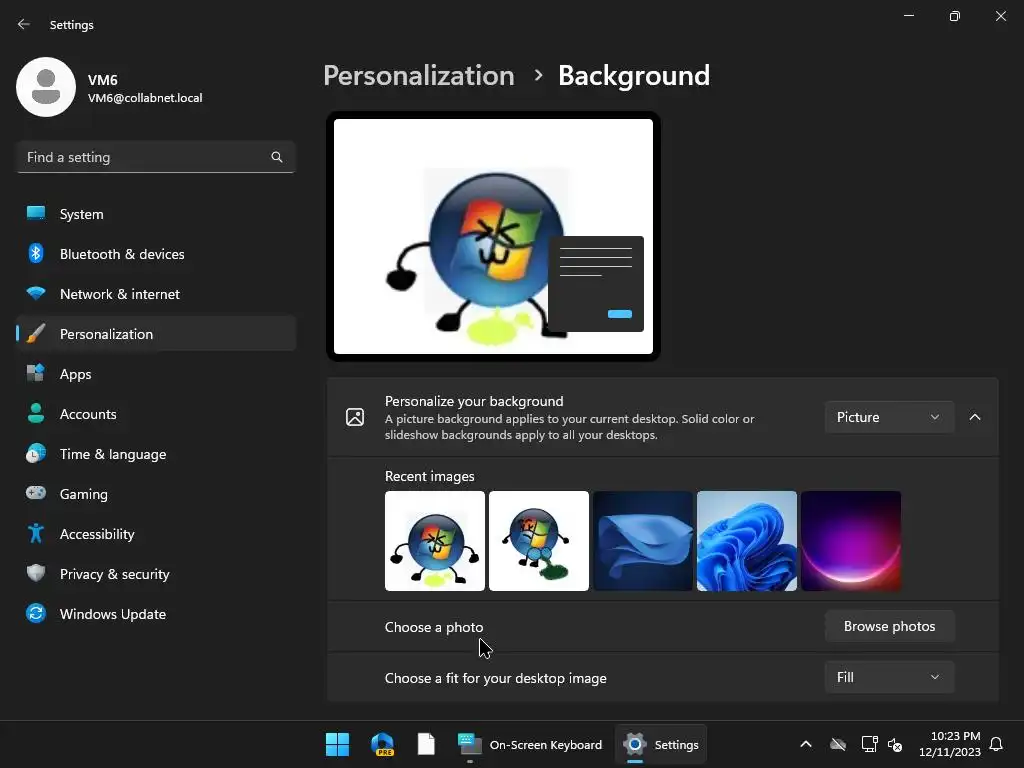Image resolution: width=1024 pixels, height=768 pixels.
Task: Click the clock showing 10:23 PM
Action: pyautogui.click(x=950, y=744)
